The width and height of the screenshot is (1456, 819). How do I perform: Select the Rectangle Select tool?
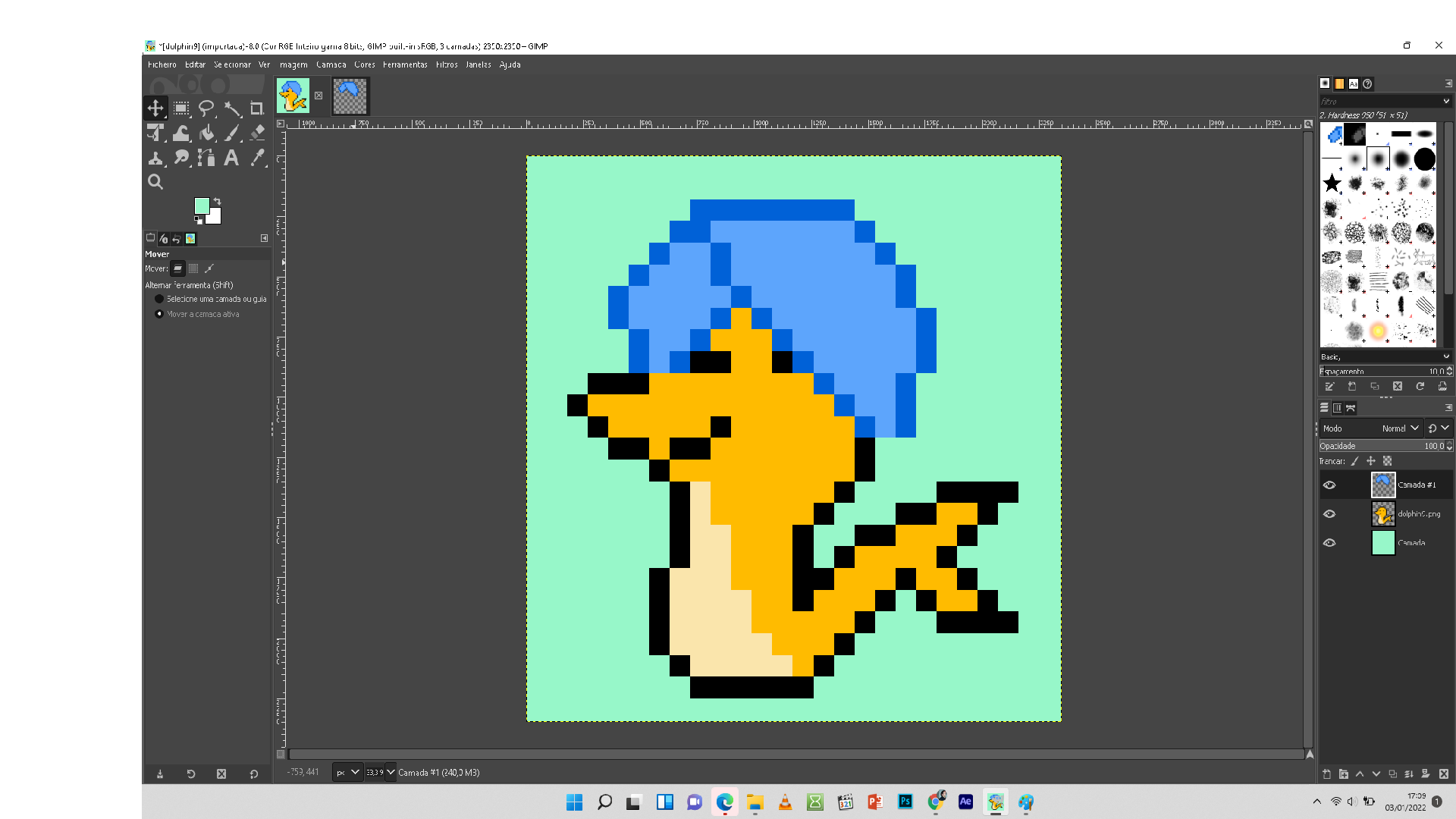(x=181, y=108)
